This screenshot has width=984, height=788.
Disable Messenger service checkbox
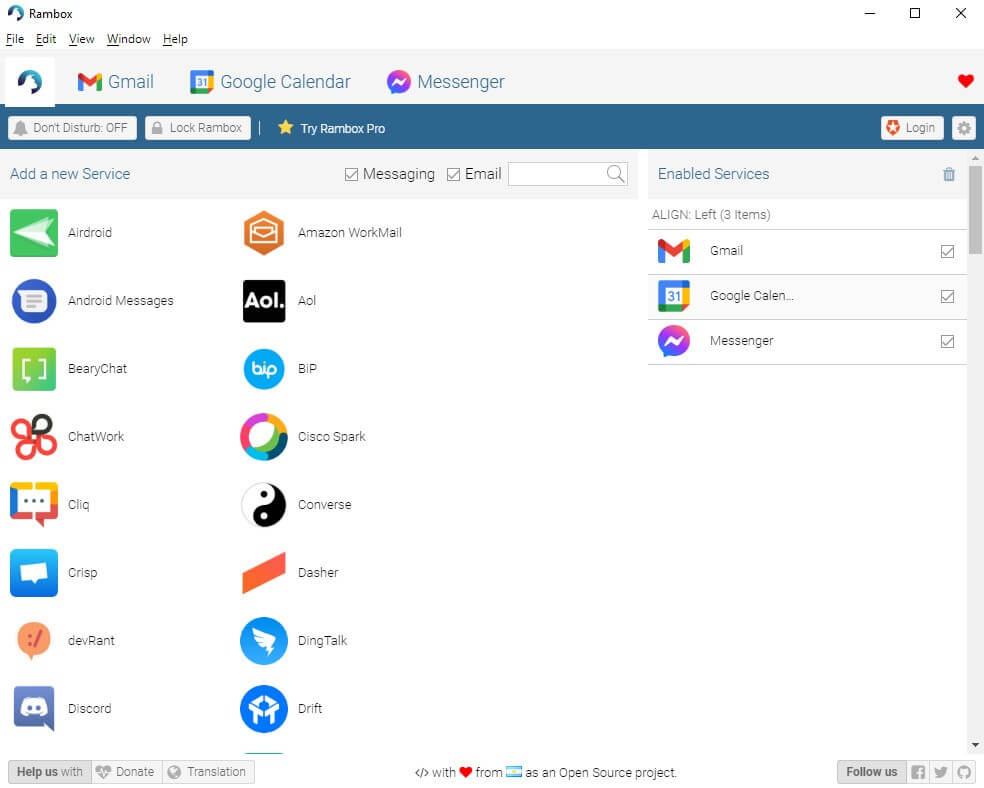click(947, 342)
